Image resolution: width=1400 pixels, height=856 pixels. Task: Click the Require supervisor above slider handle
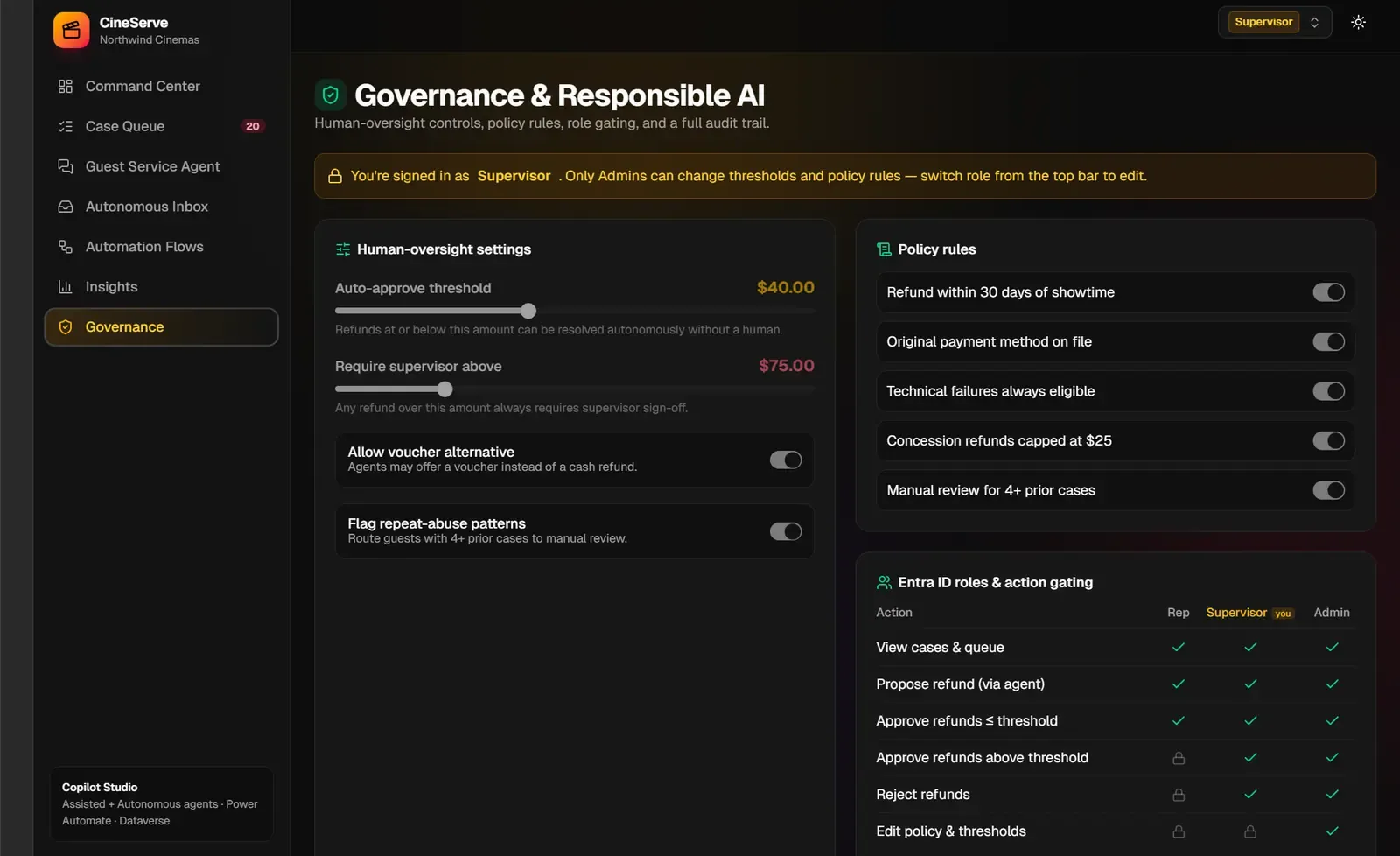click(445, 389)
